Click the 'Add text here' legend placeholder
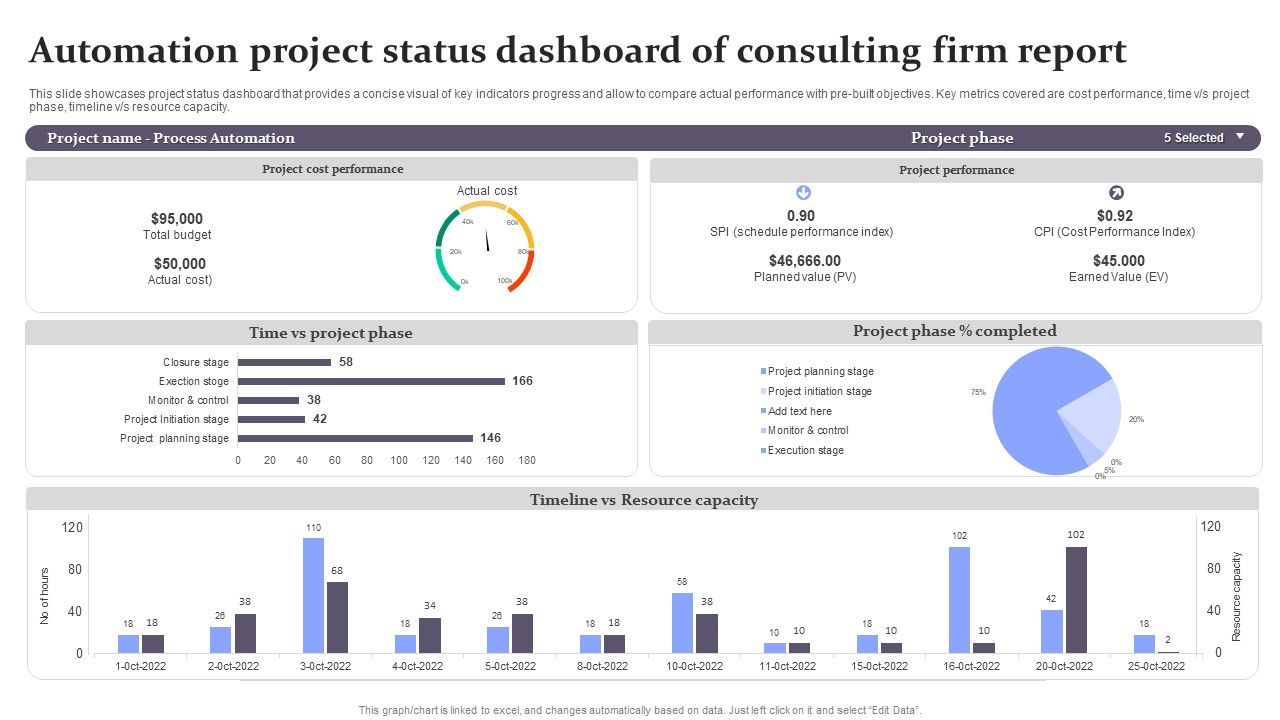Screen dimensions: 1280x720 point(798,411)
